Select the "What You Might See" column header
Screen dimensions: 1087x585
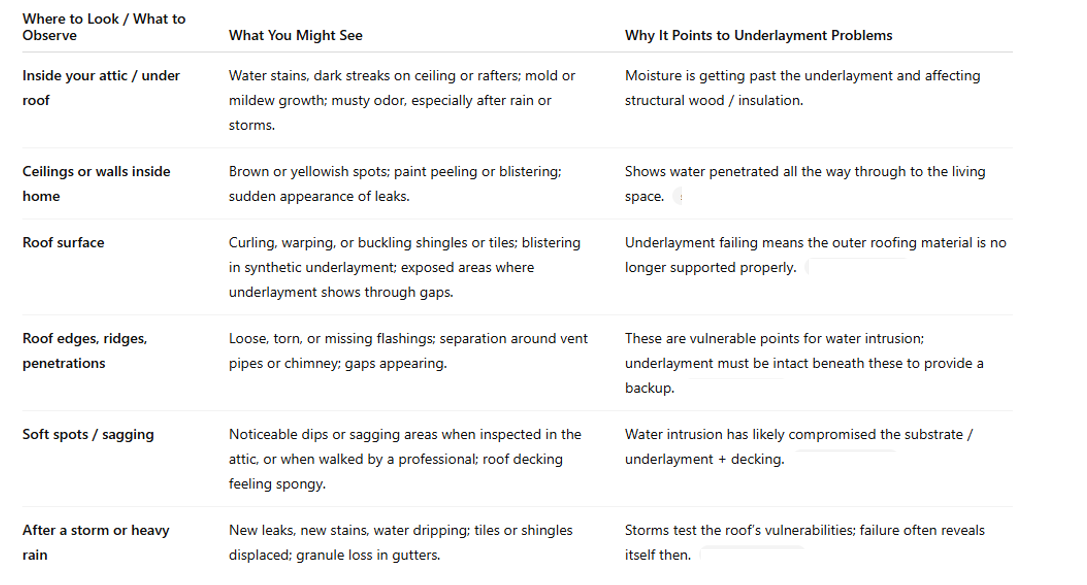pos(295,36)
